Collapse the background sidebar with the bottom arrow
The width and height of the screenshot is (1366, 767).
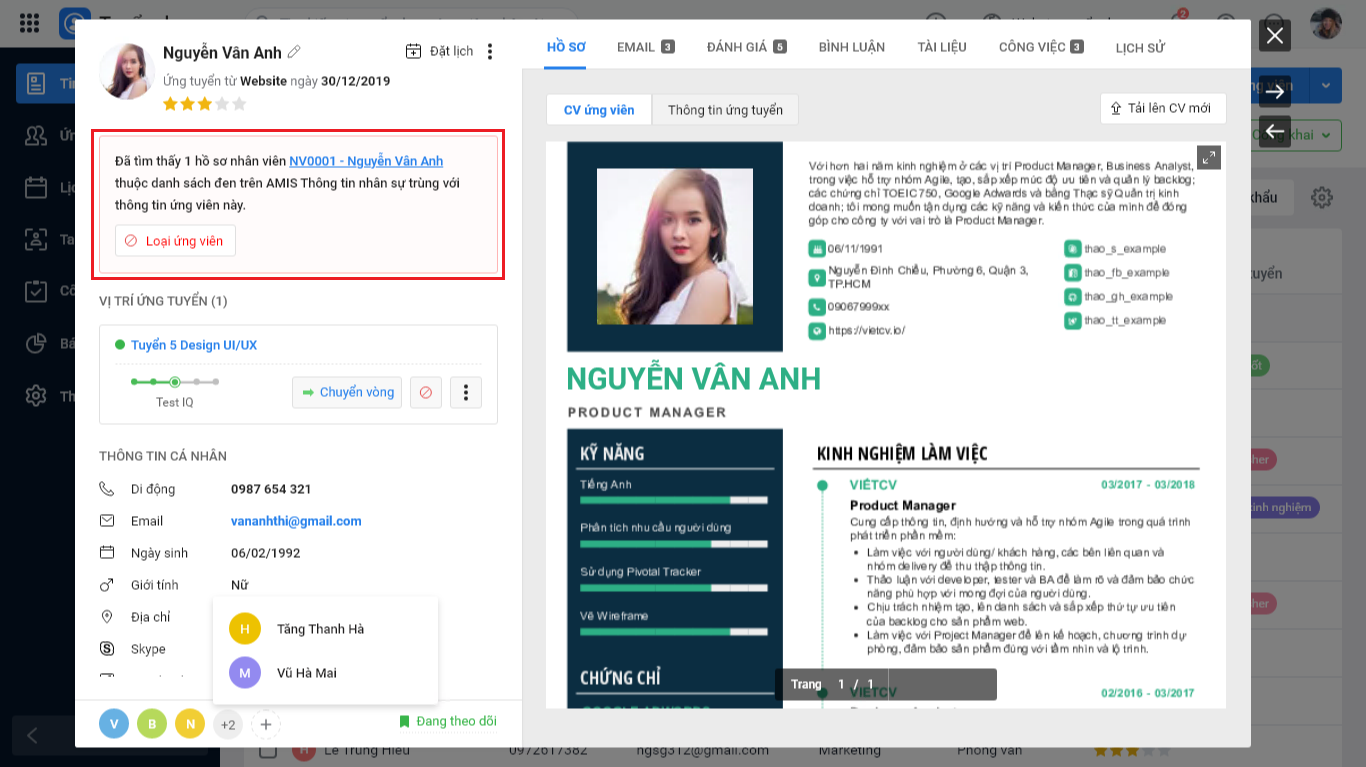[33, 736]
